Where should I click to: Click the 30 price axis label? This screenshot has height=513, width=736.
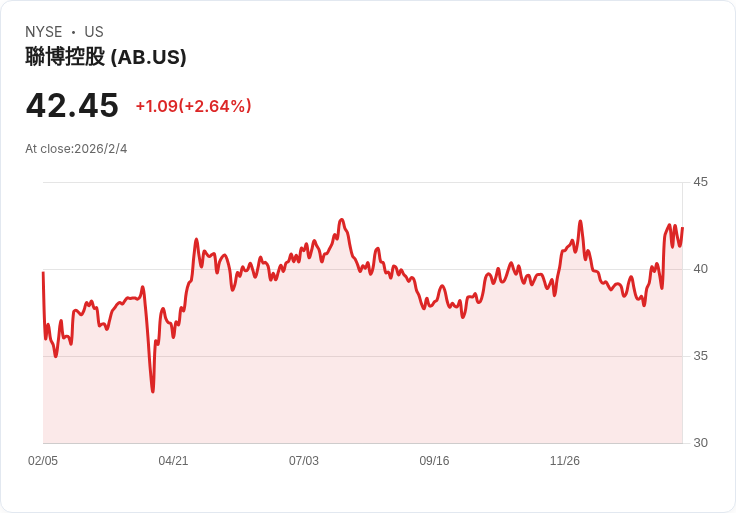[x=700, y=443]
